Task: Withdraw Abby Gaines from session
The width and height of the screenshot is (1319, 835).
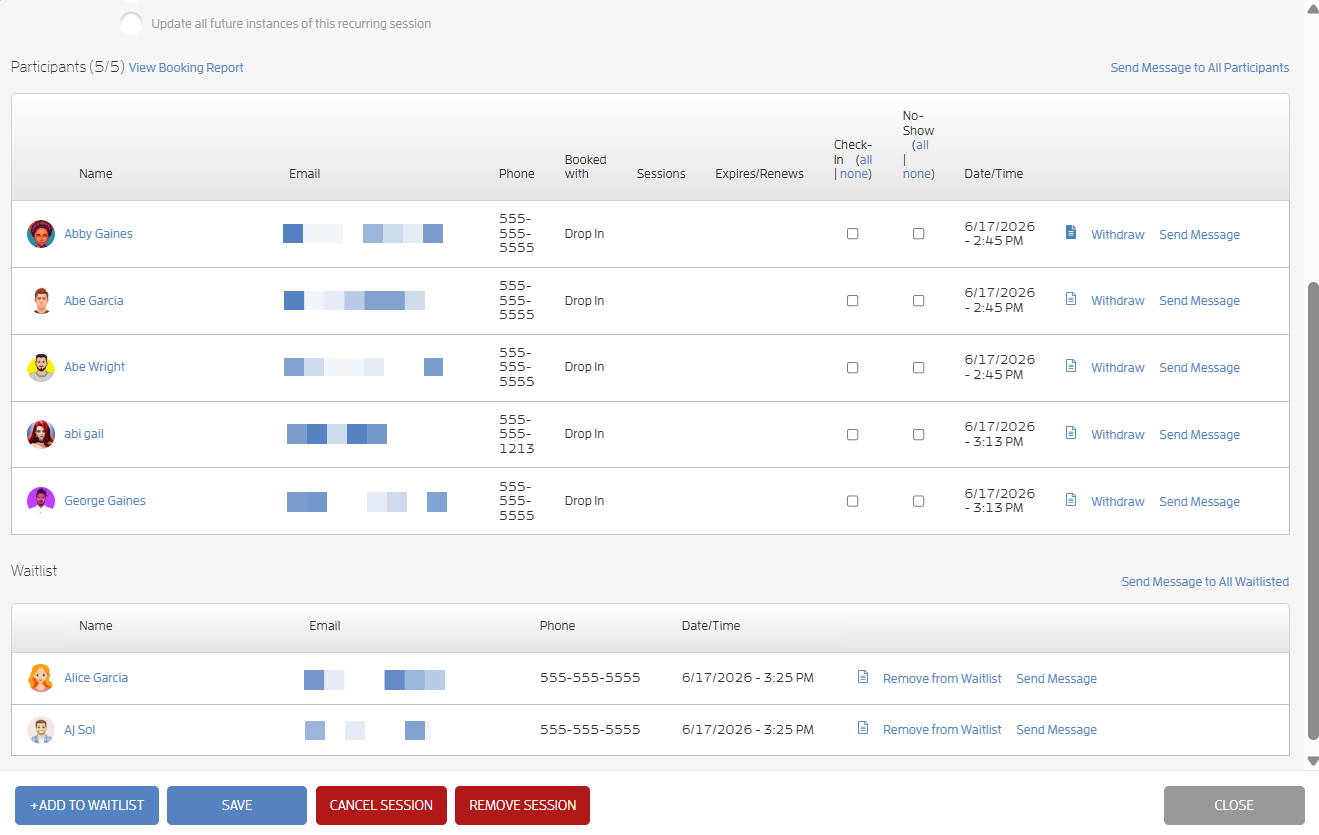Action: click(x=1118, y=235)
